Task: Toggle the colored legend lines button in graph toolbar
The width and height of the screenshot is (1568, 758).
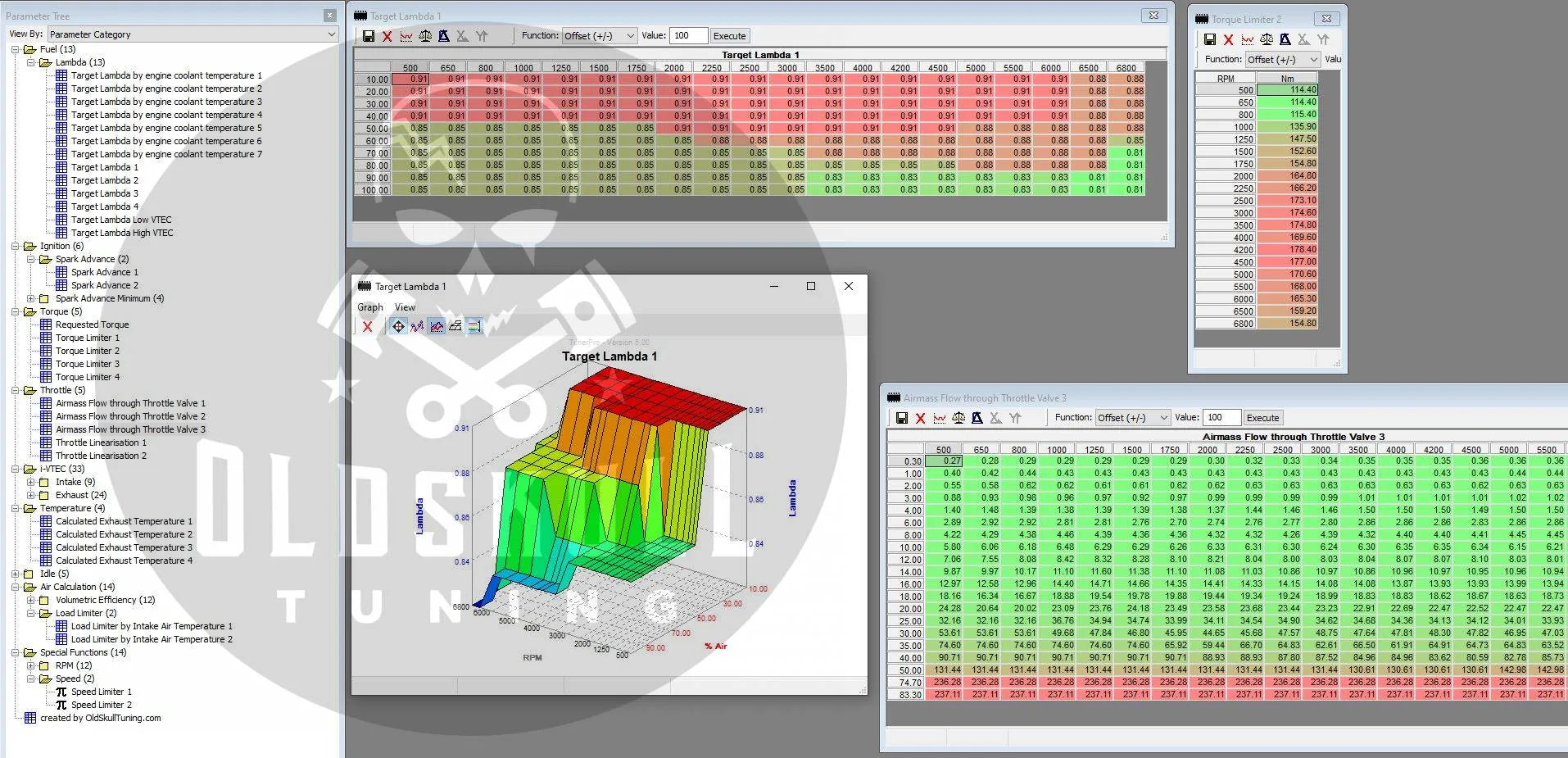Action: [x=474, y=327]
